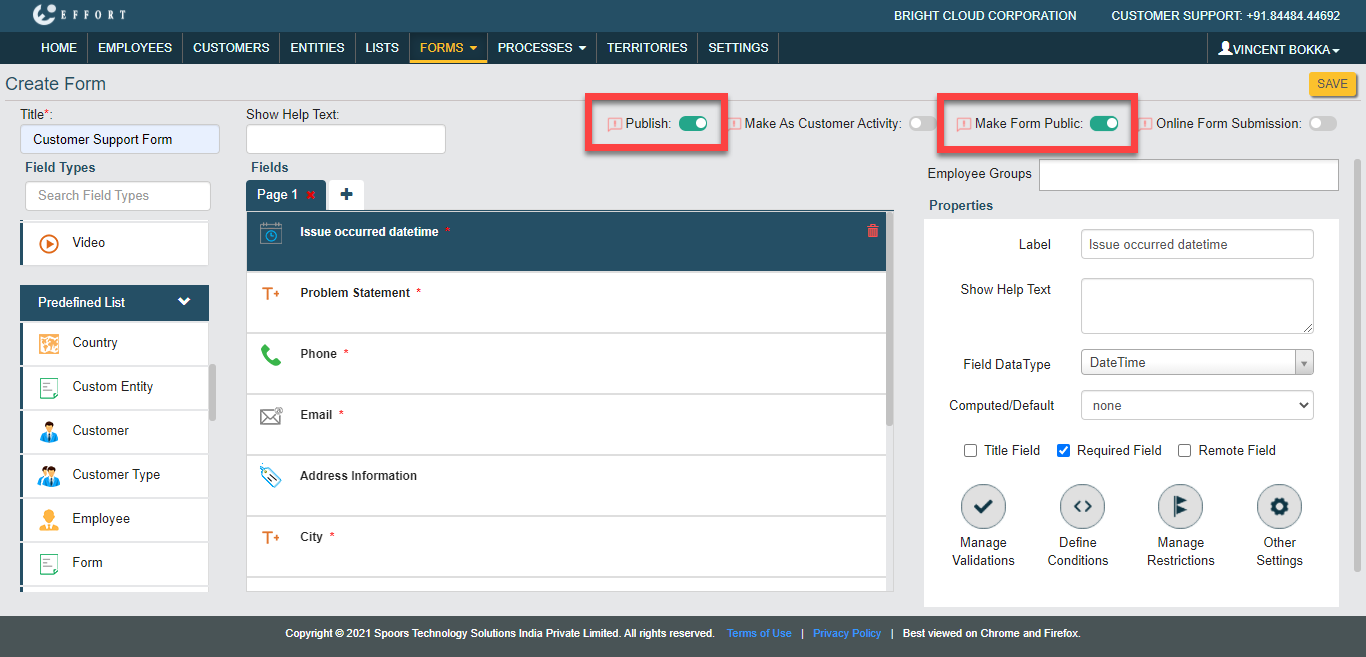
Task: Collapse the Predefined List section
Action: [184, 302]
